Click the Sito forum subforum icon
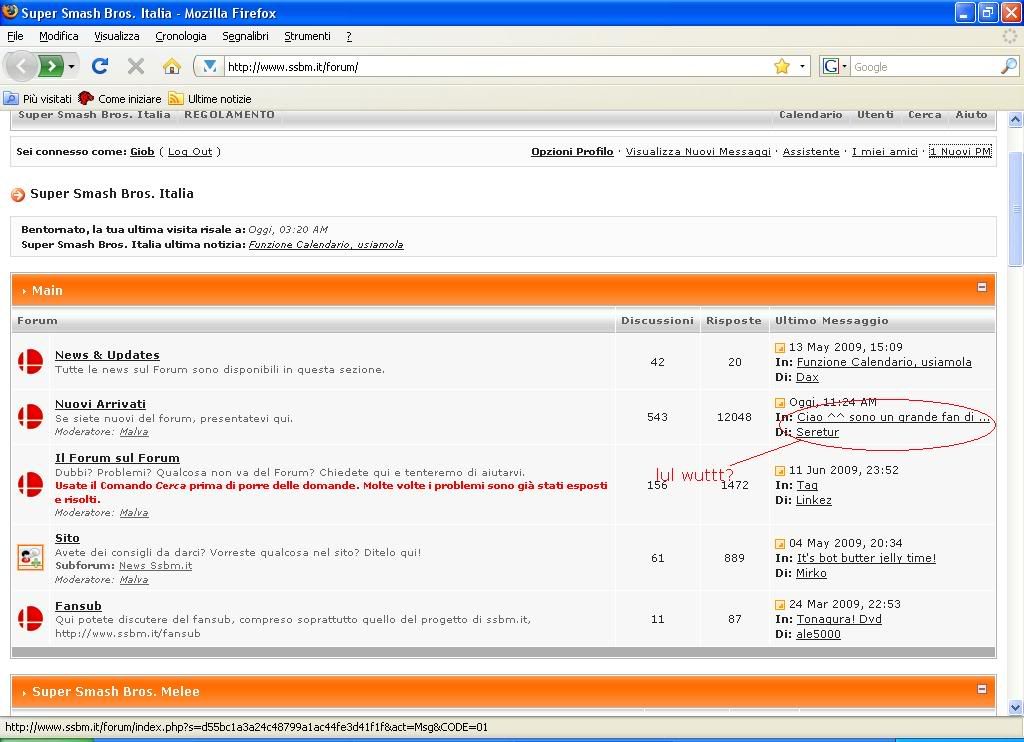 30,557
